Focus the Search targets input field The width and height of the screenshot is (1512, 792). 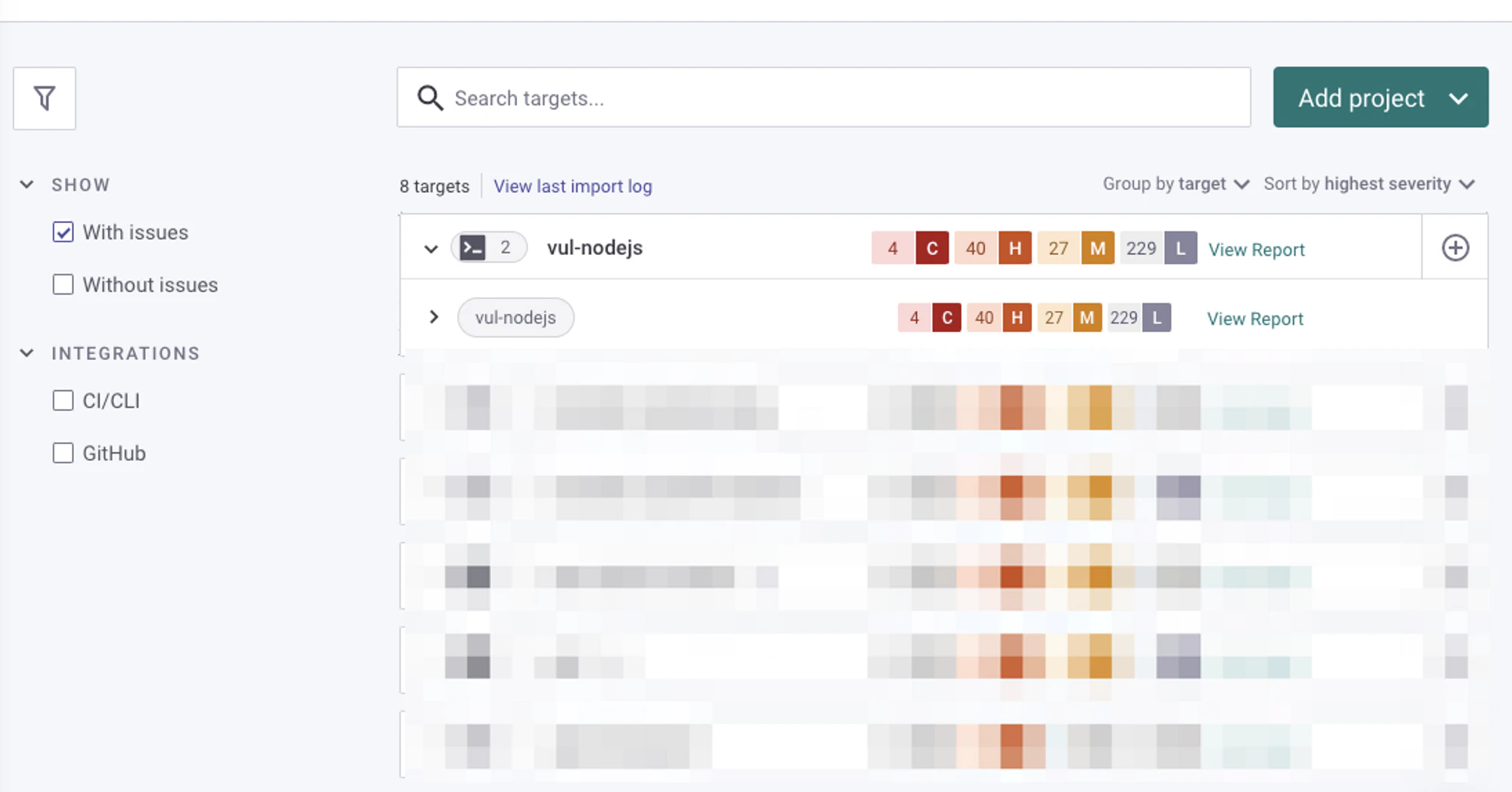[x=823, y=98]
